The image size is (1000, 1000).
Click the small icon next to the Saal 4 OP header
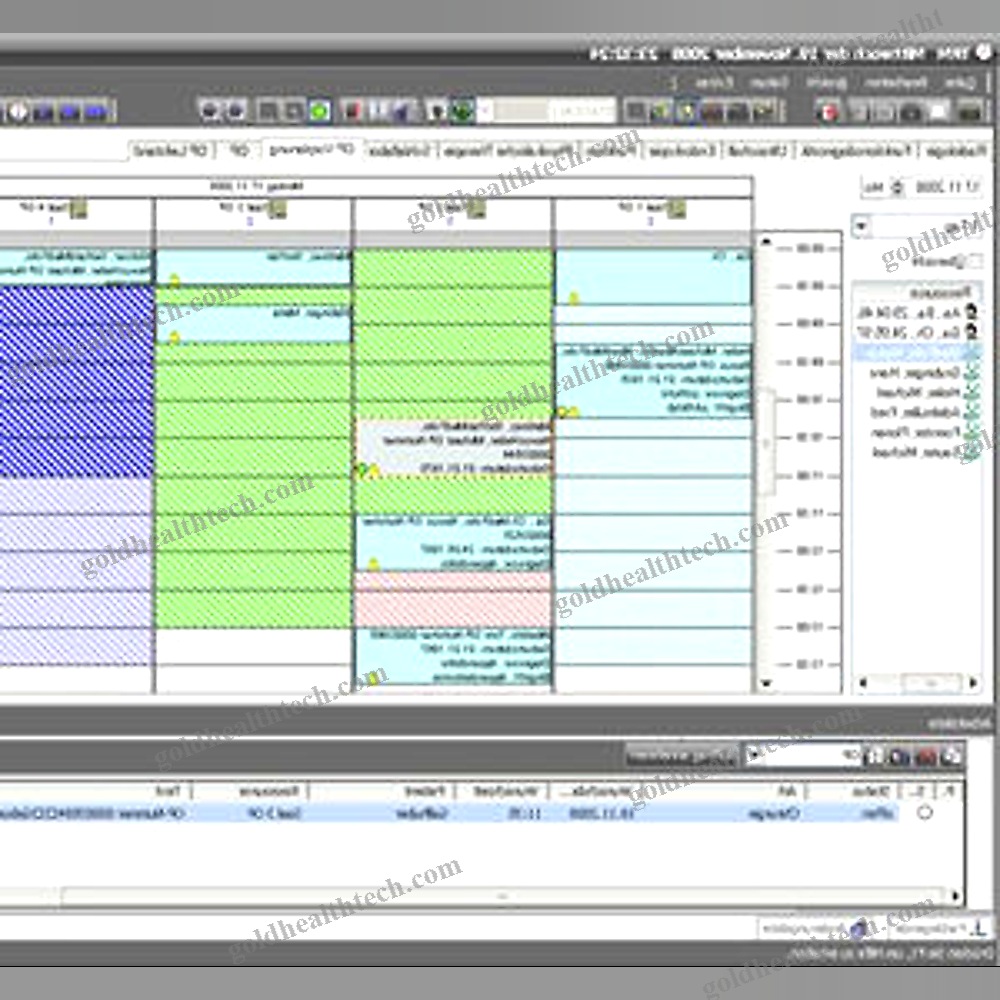[x=78, y=209]
